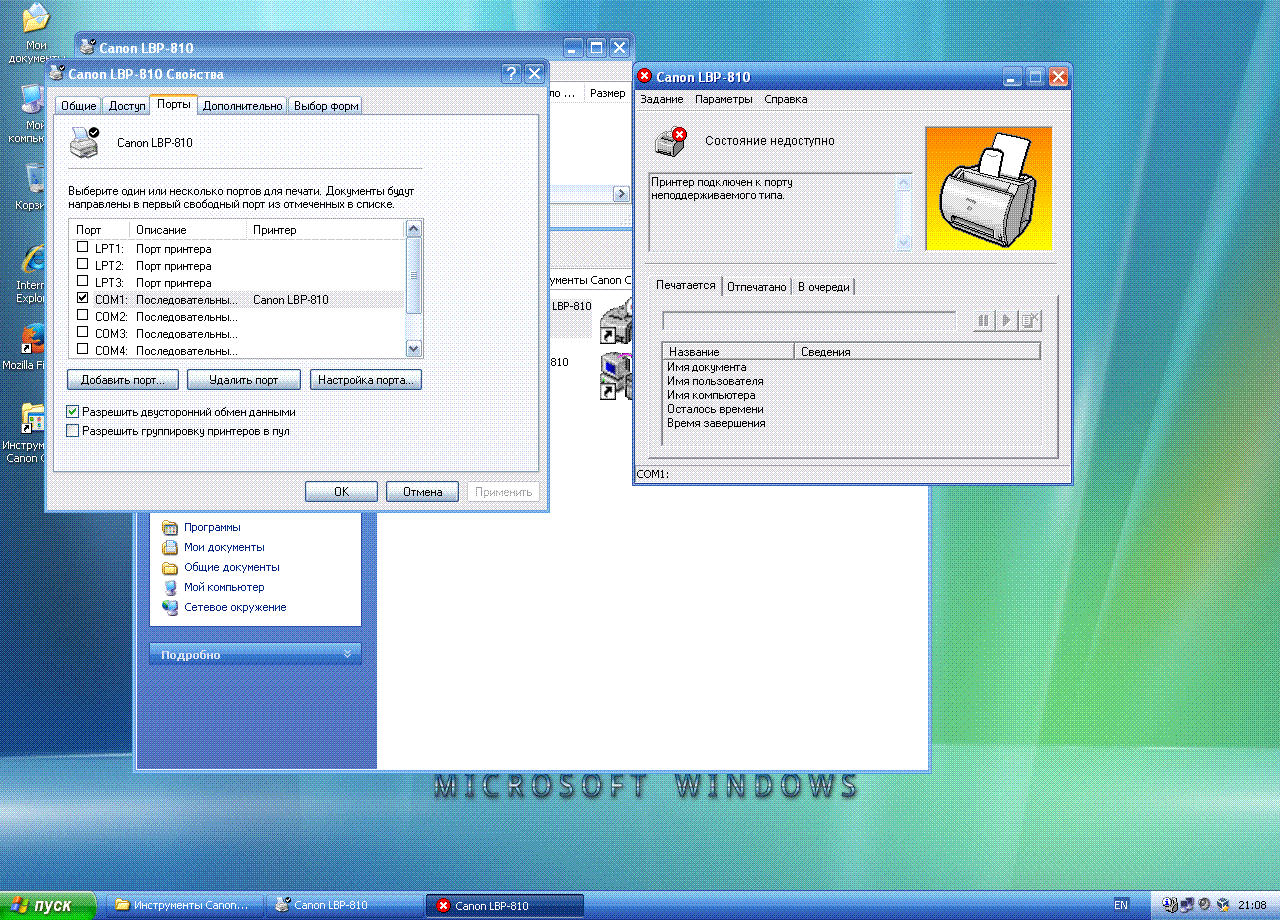Check the LPT1 port checkbox

pos(83,248)
